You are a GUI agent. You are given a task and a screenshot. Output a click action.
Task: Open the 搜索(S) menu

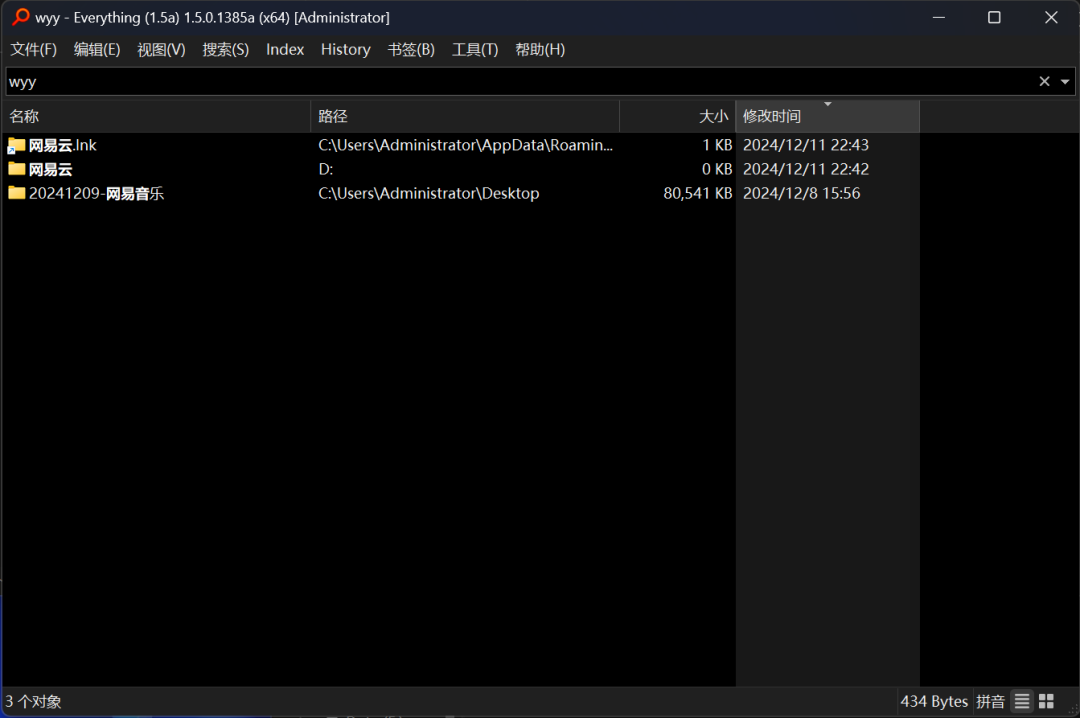pos(225,50)
